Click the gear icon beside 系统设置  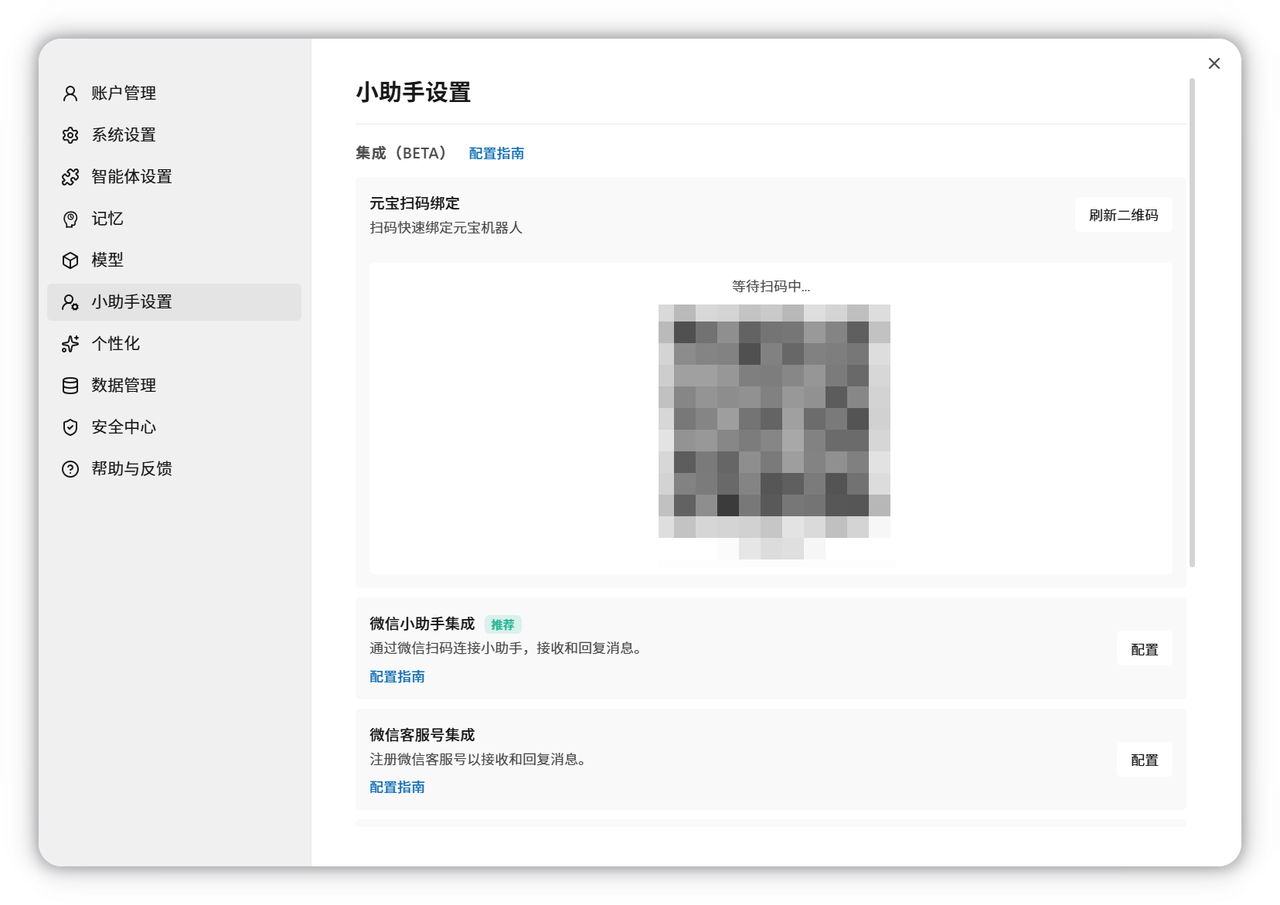coord(70,135)
